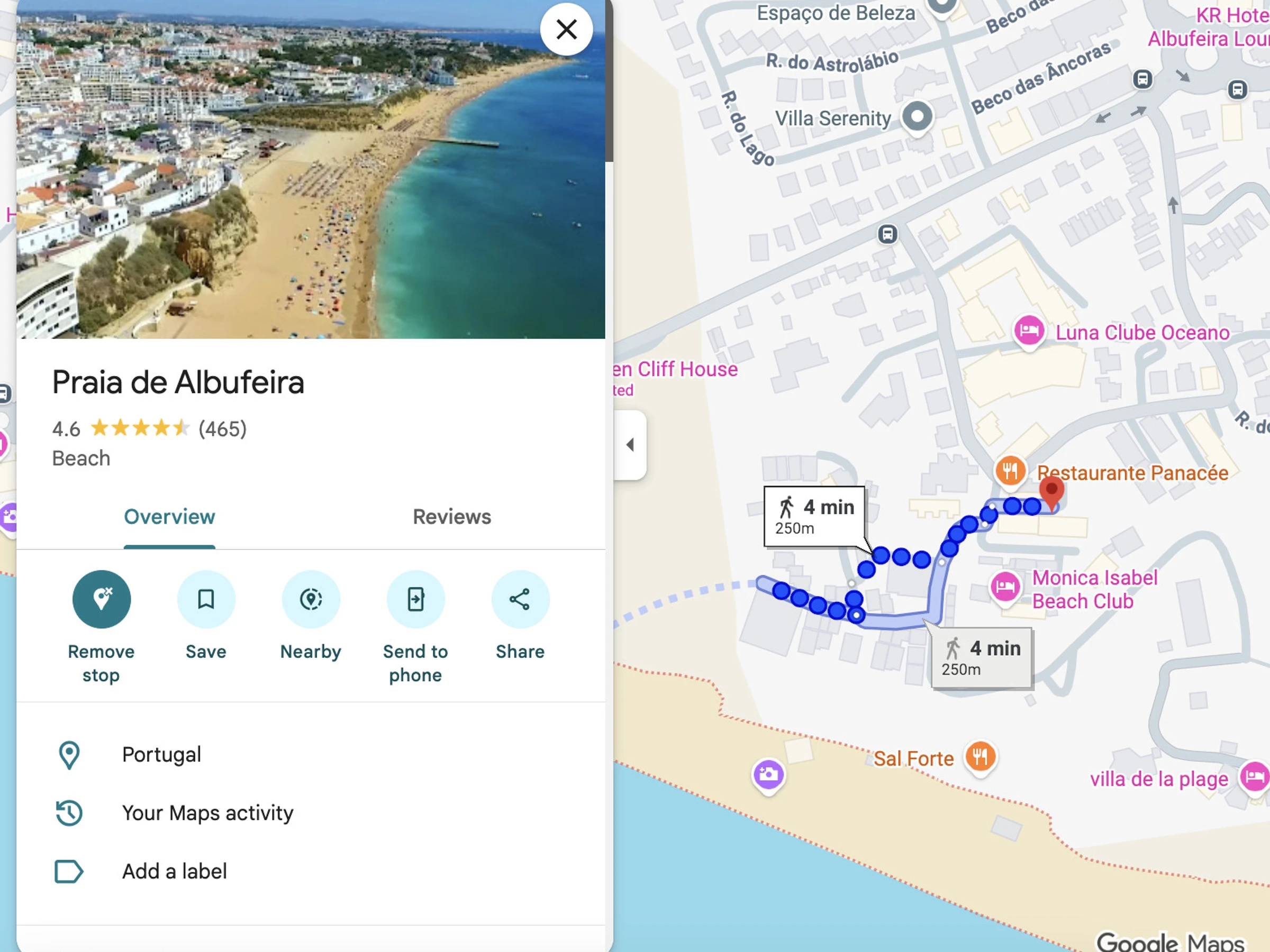
Task: Click the Send to phone icon
Action: (416, 599)
